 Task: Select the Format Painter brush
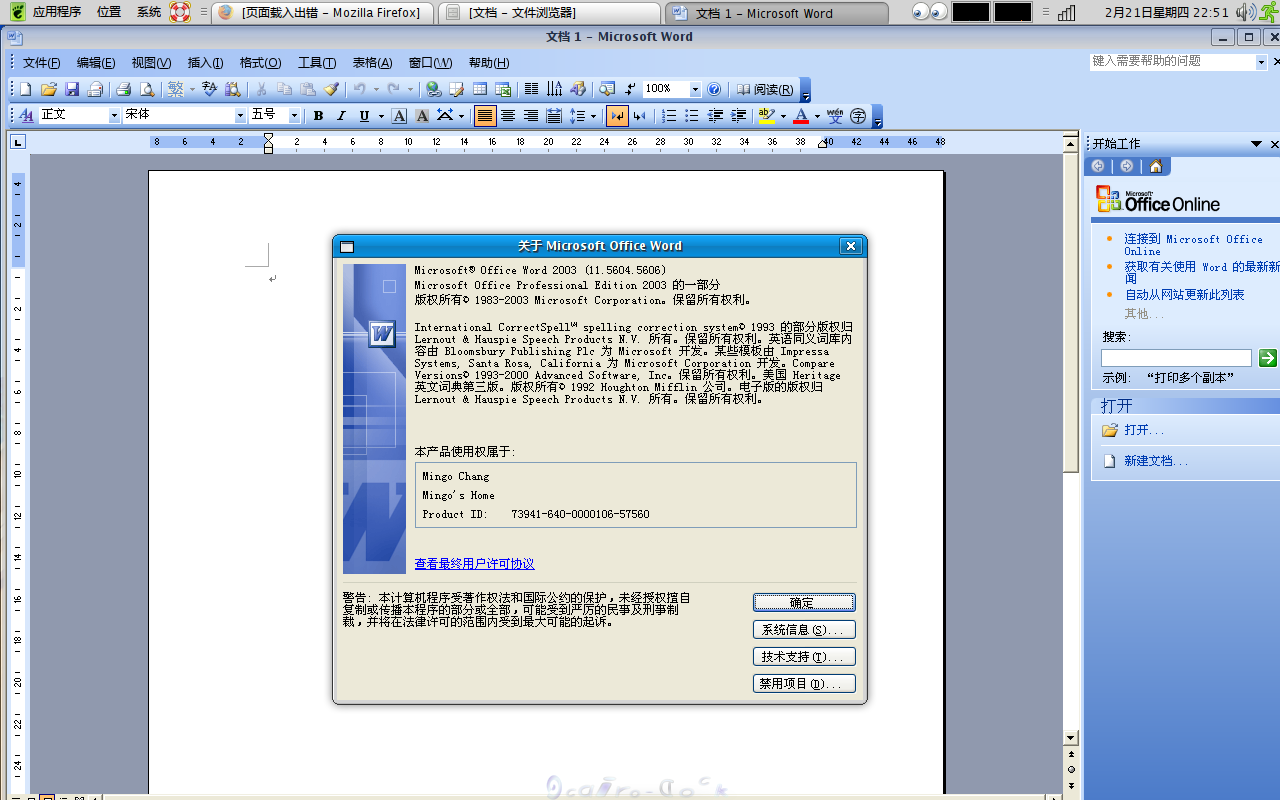(x=331, y=89)
